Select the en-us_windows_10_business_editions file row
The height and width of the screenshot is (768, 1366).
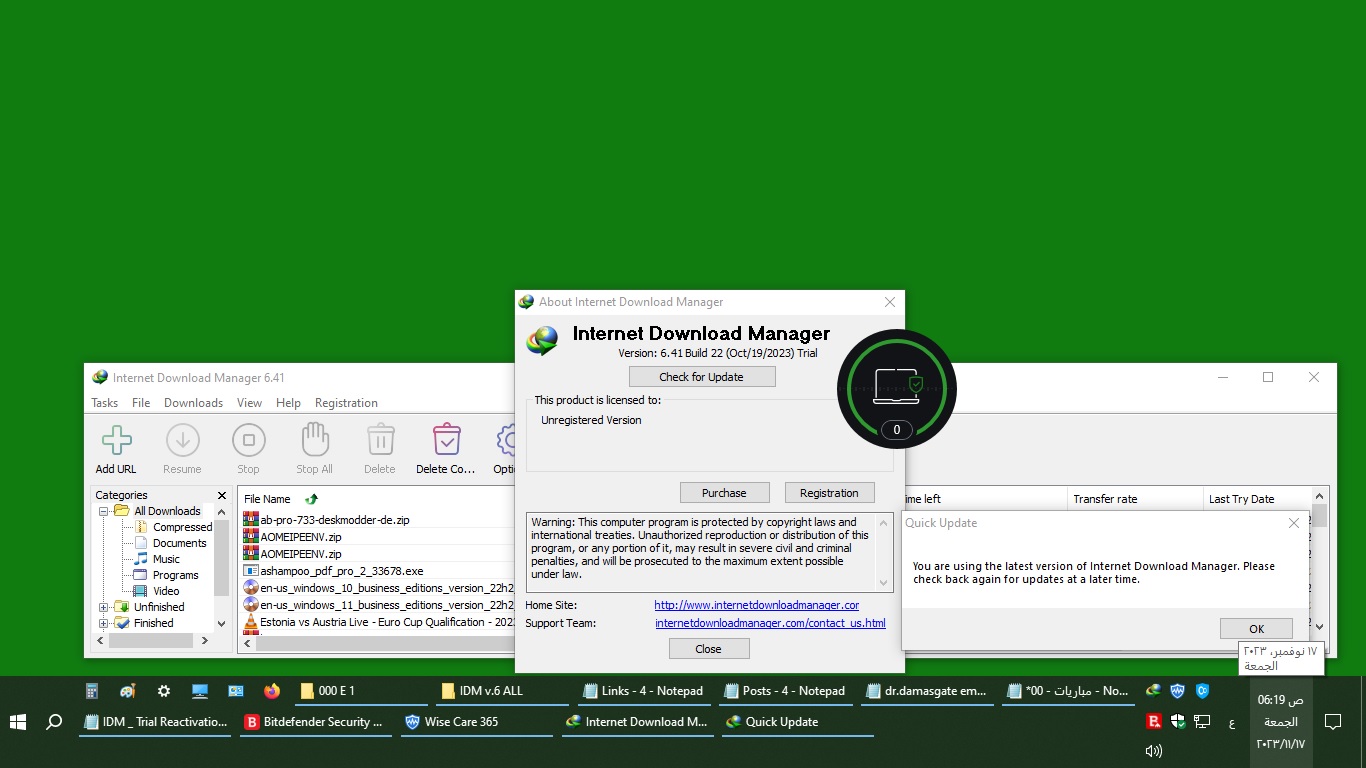click(x=385, y=588)
